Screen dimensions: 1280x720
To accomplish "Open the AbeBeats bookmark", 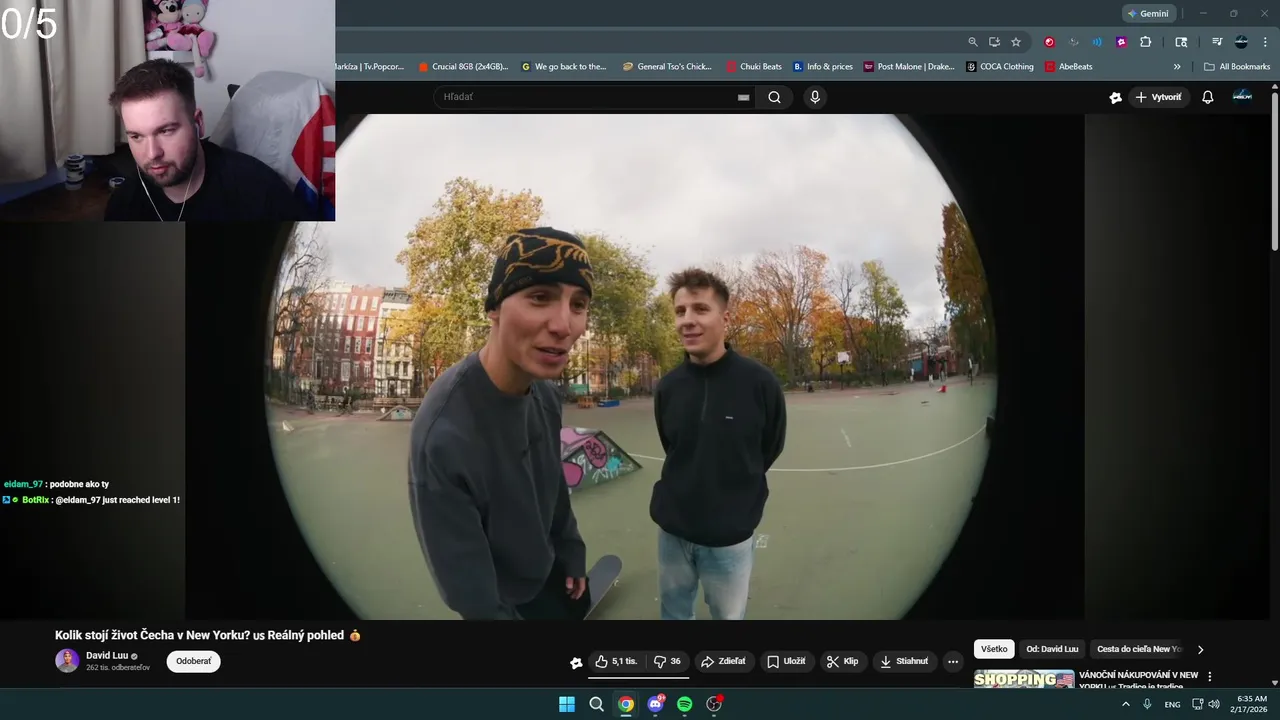I will [x=1069, y=67].
